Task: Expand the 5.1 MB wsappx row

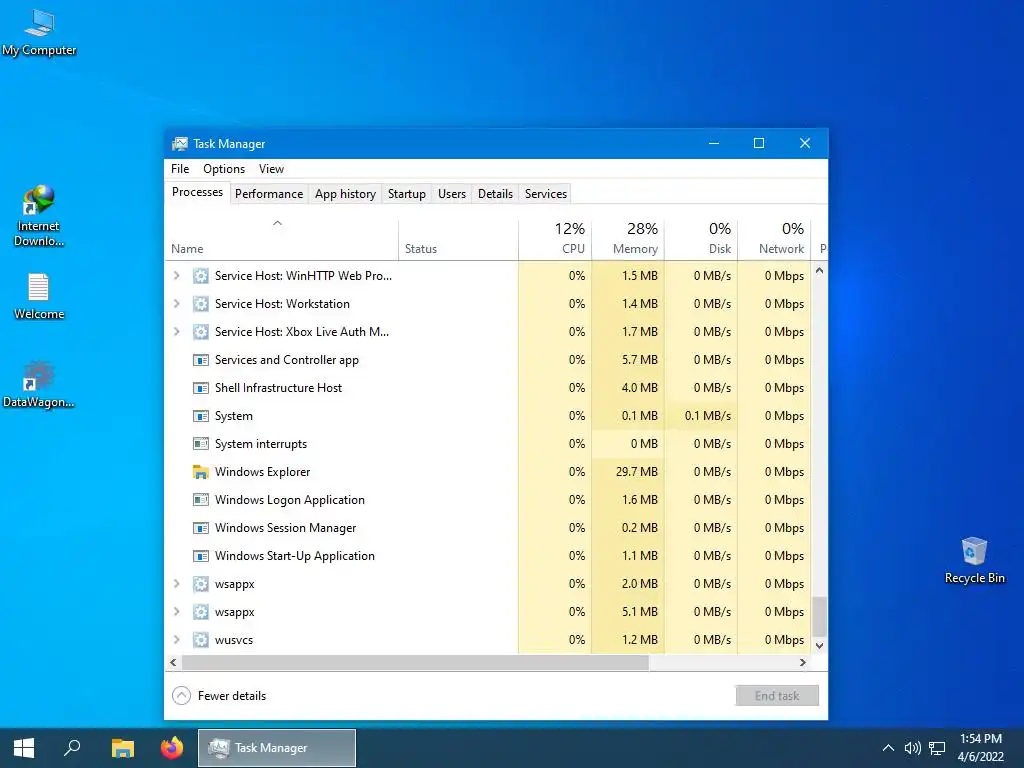Action: tap(176, 612)
